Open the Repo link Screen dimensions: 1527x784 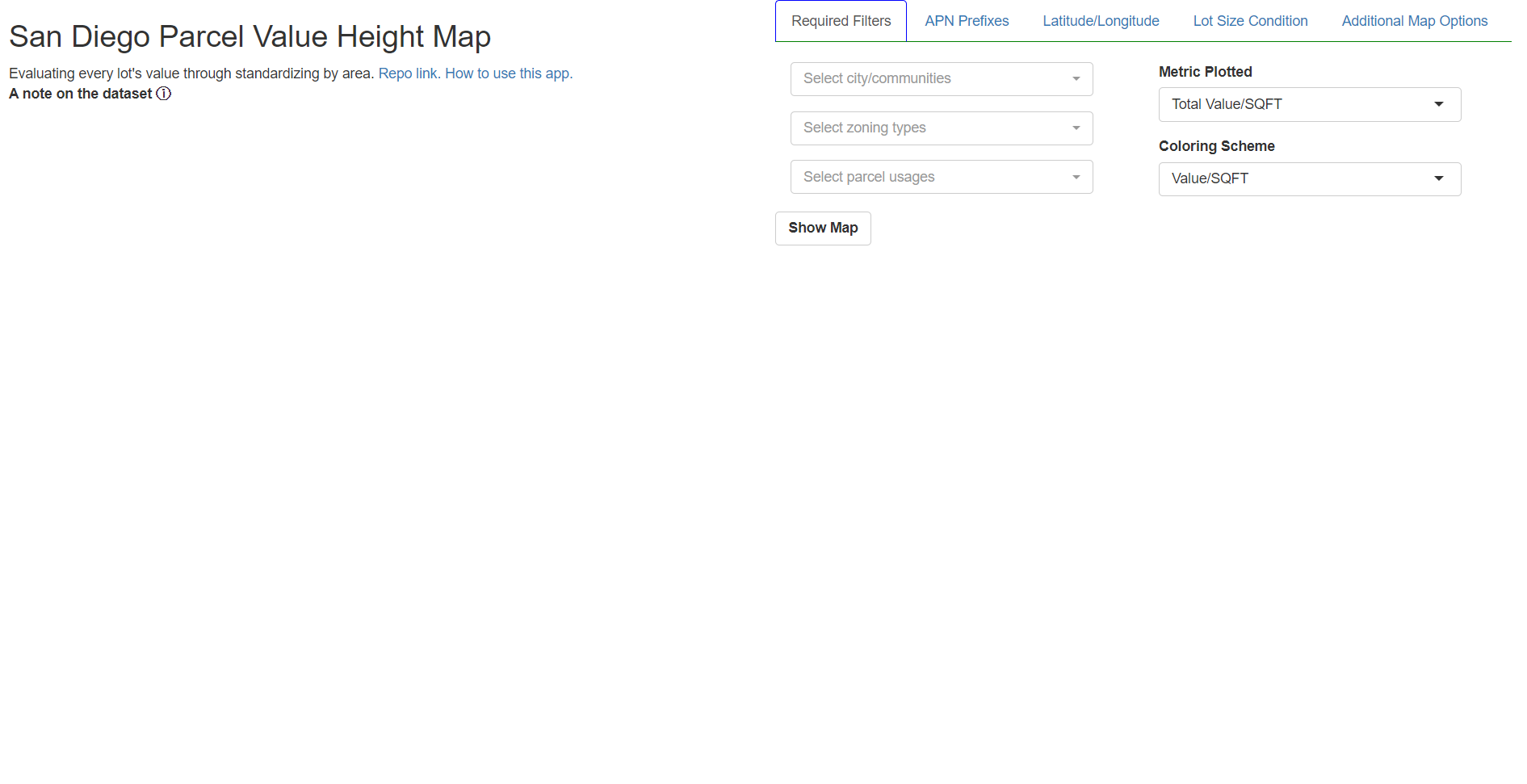(409, 73)
